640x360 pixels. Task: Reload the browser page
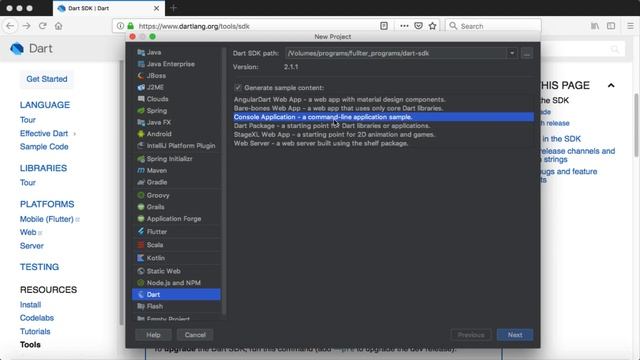[42, 26]
